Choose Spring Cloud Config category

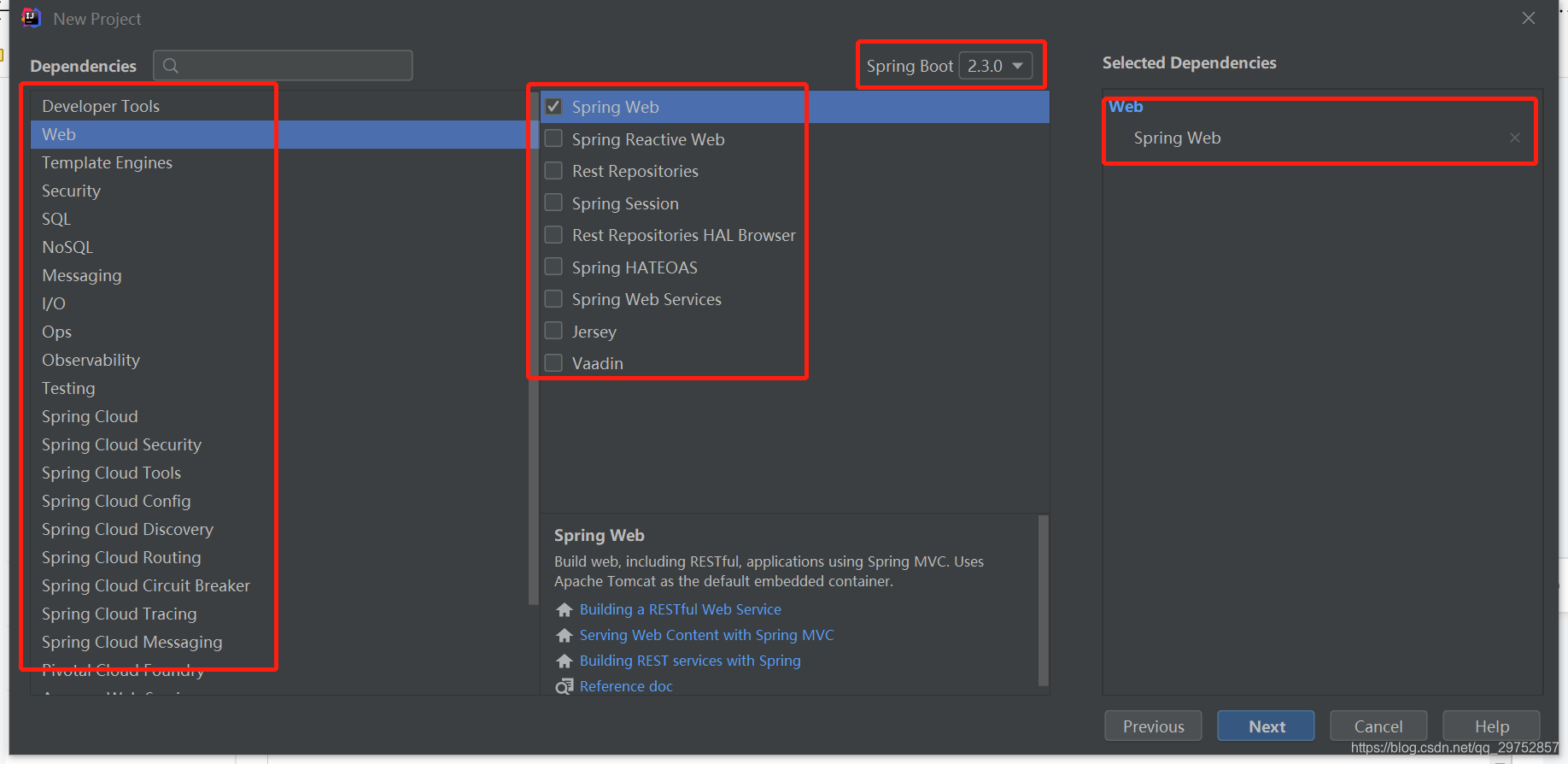tap(278, 501)
